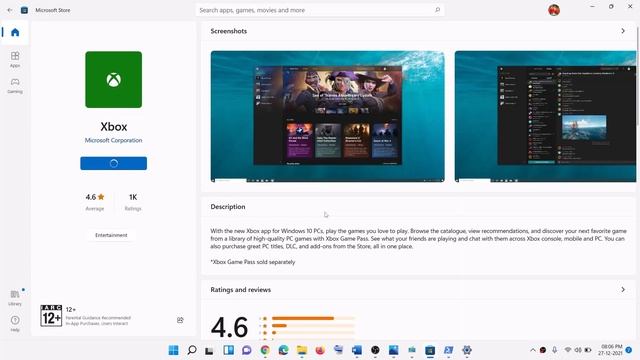Open the second Xbox screenshot thumbnail
This screenshot has width=640, height=360.
click(x=545, y=116)
